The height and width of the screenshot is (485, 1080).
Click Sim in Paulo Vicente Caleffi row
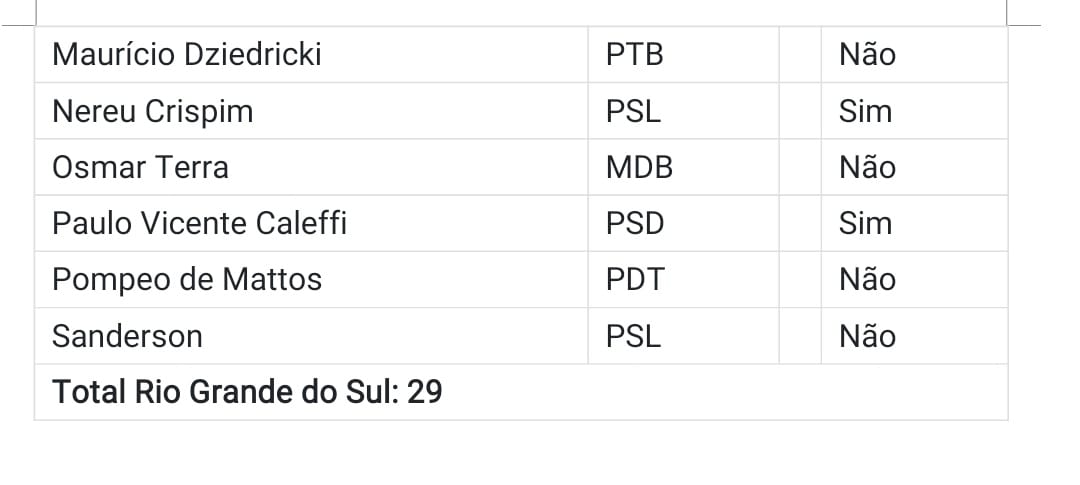click(x=865, y=223)
